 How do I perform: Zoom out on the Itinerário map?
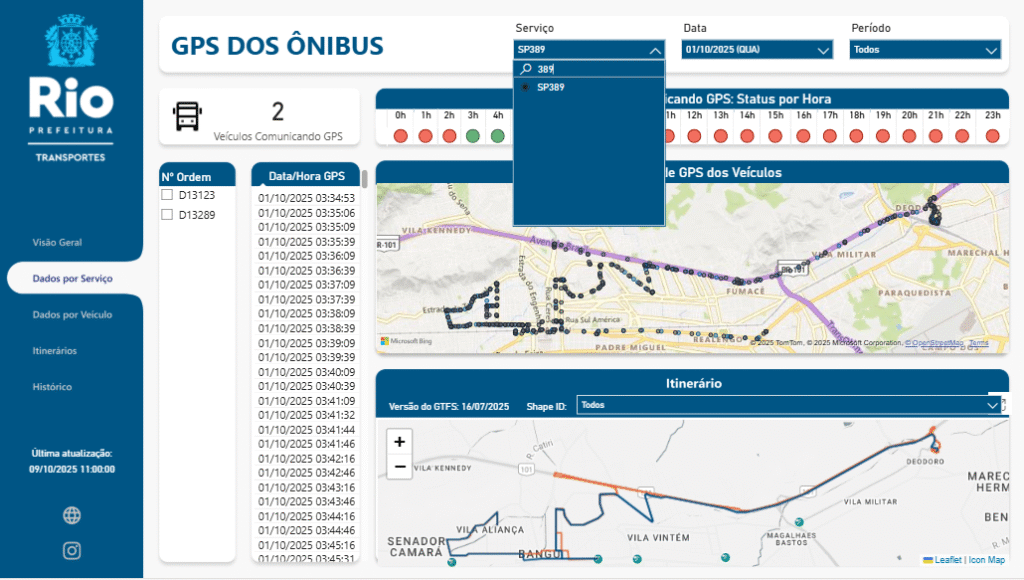(400, 466)
